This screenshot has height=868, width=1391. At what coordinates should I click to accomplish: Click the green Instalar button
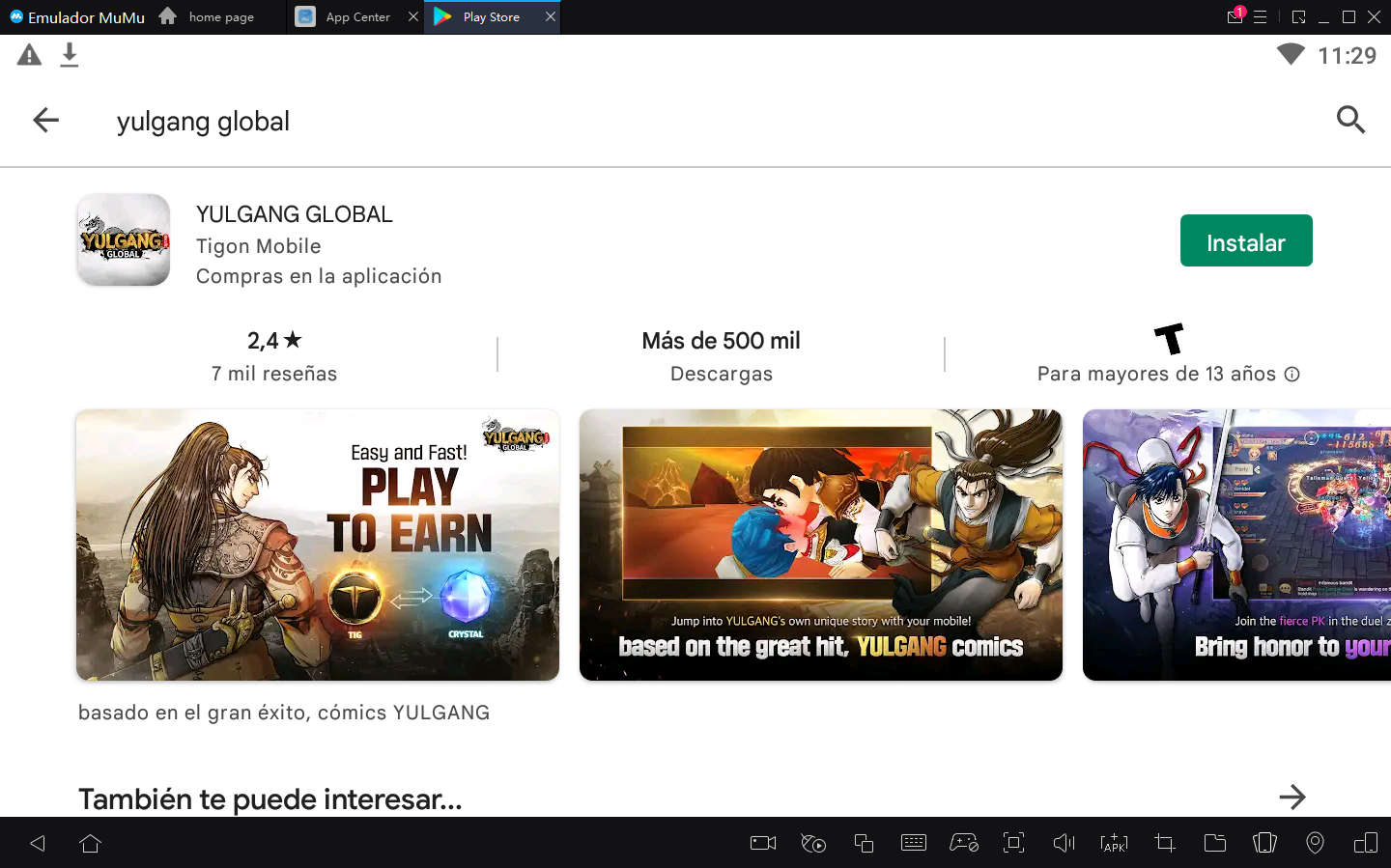(x=1245, y=241)
